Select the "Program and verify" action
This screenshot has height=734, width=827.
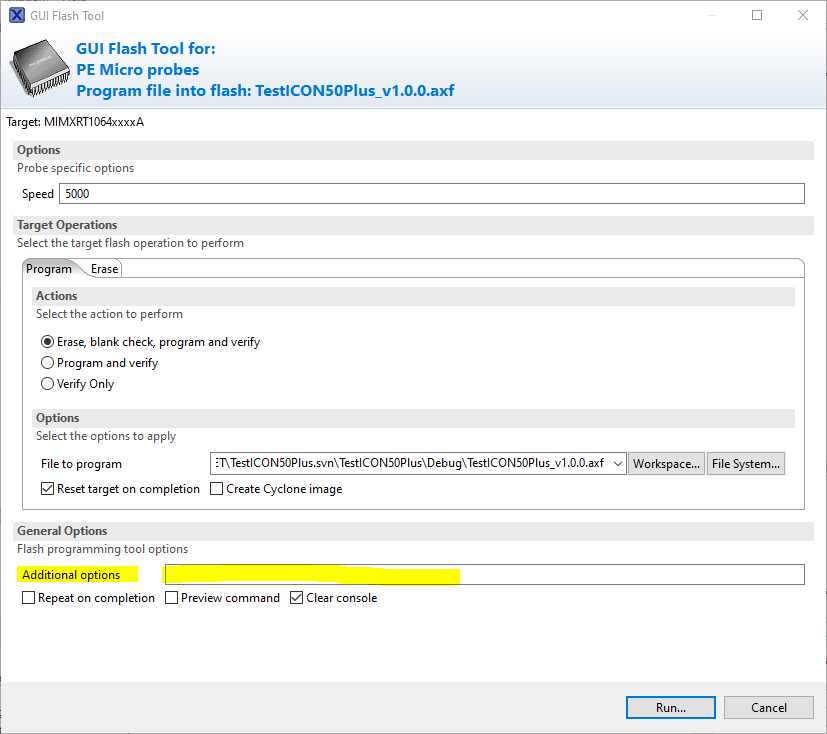[x=47, y=362]
